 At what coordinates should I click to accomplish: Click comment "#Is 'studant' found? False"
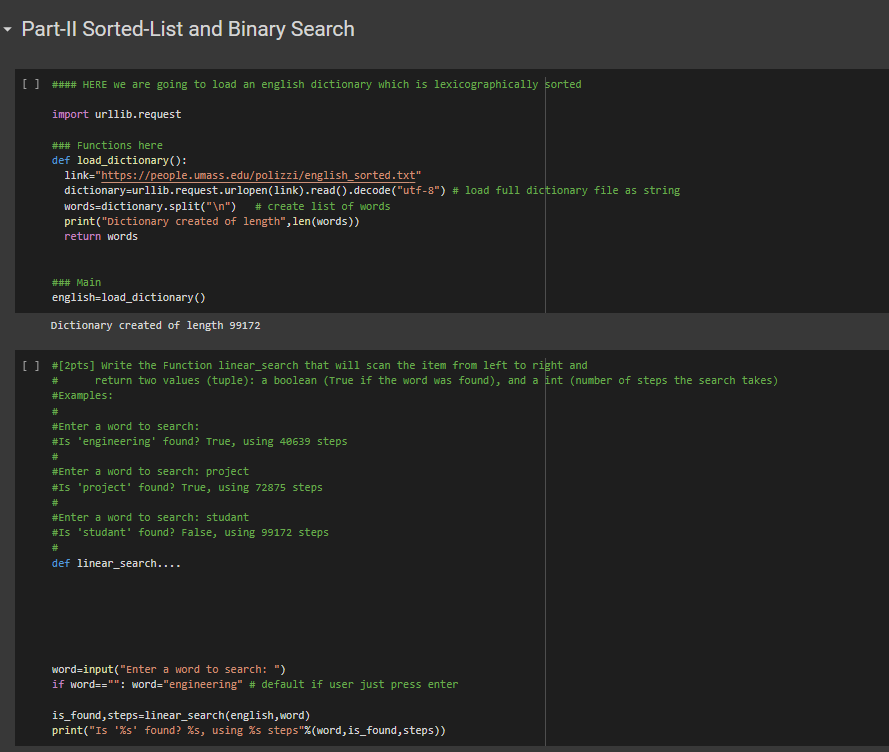coord(190,533)
